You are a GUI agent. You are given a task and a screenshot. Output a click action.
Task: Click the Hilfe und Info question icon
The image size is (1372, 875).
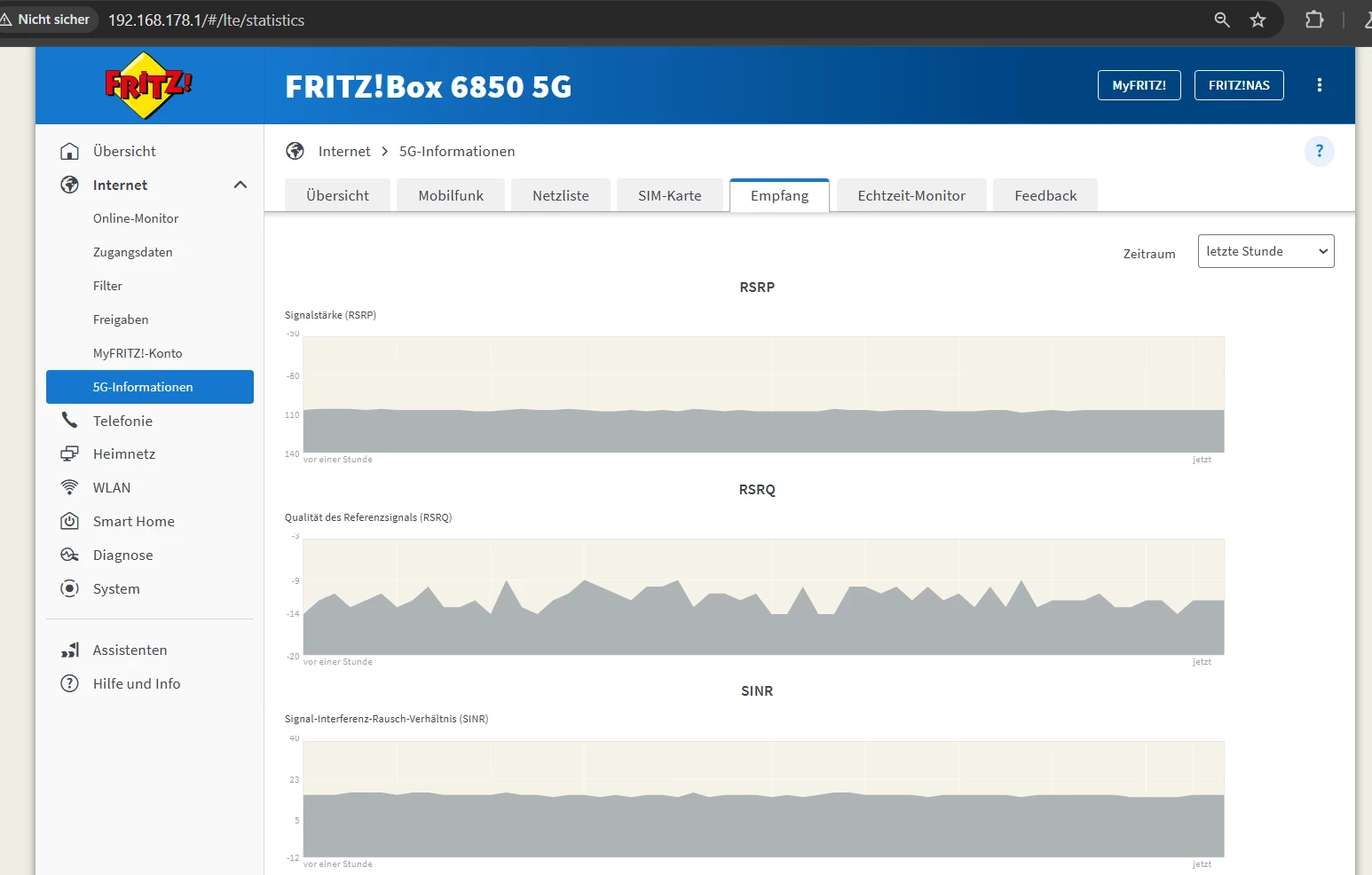tap(69, 683)
